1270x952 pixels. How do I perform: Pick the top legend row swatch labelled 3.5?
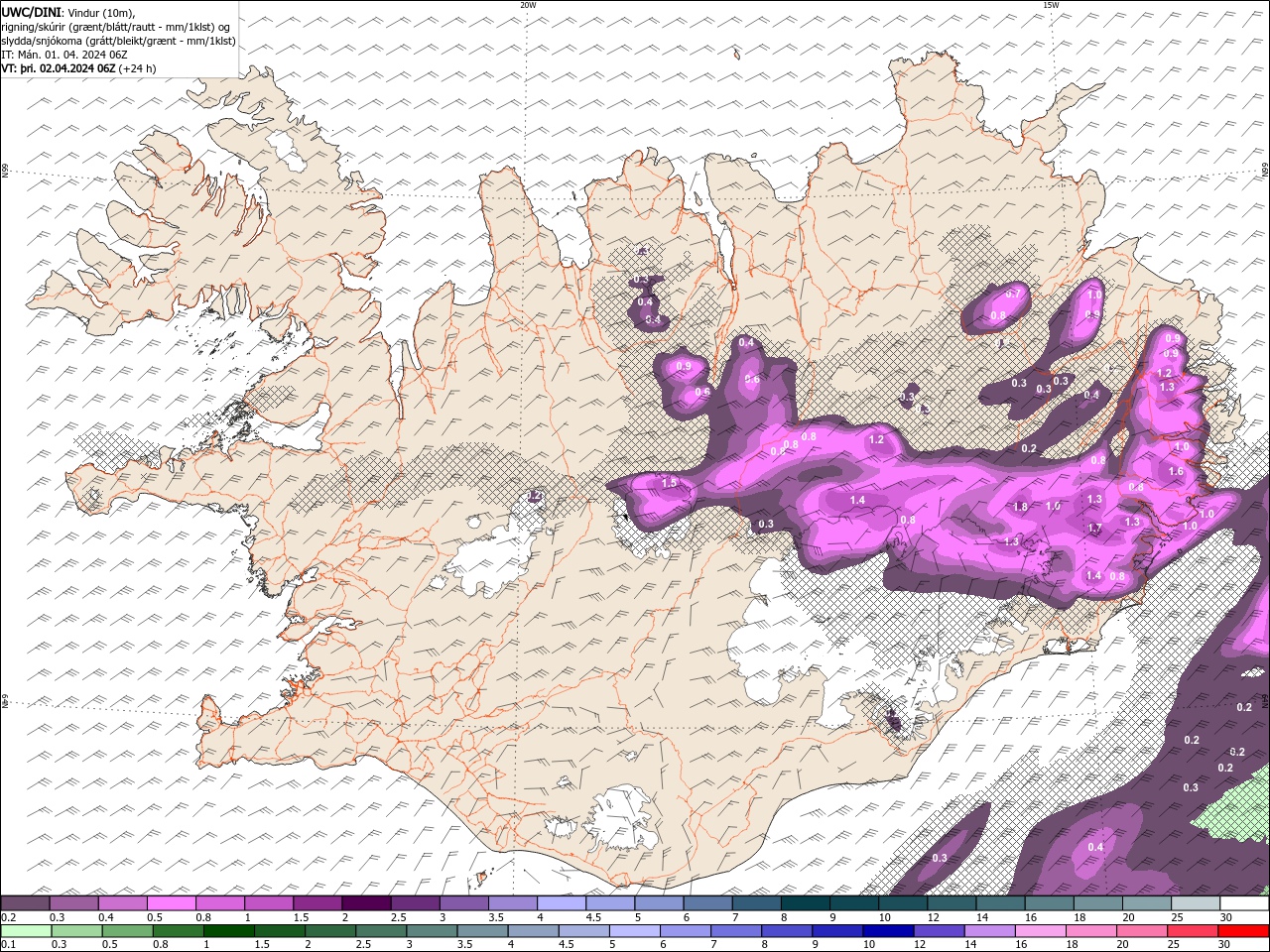513,903
